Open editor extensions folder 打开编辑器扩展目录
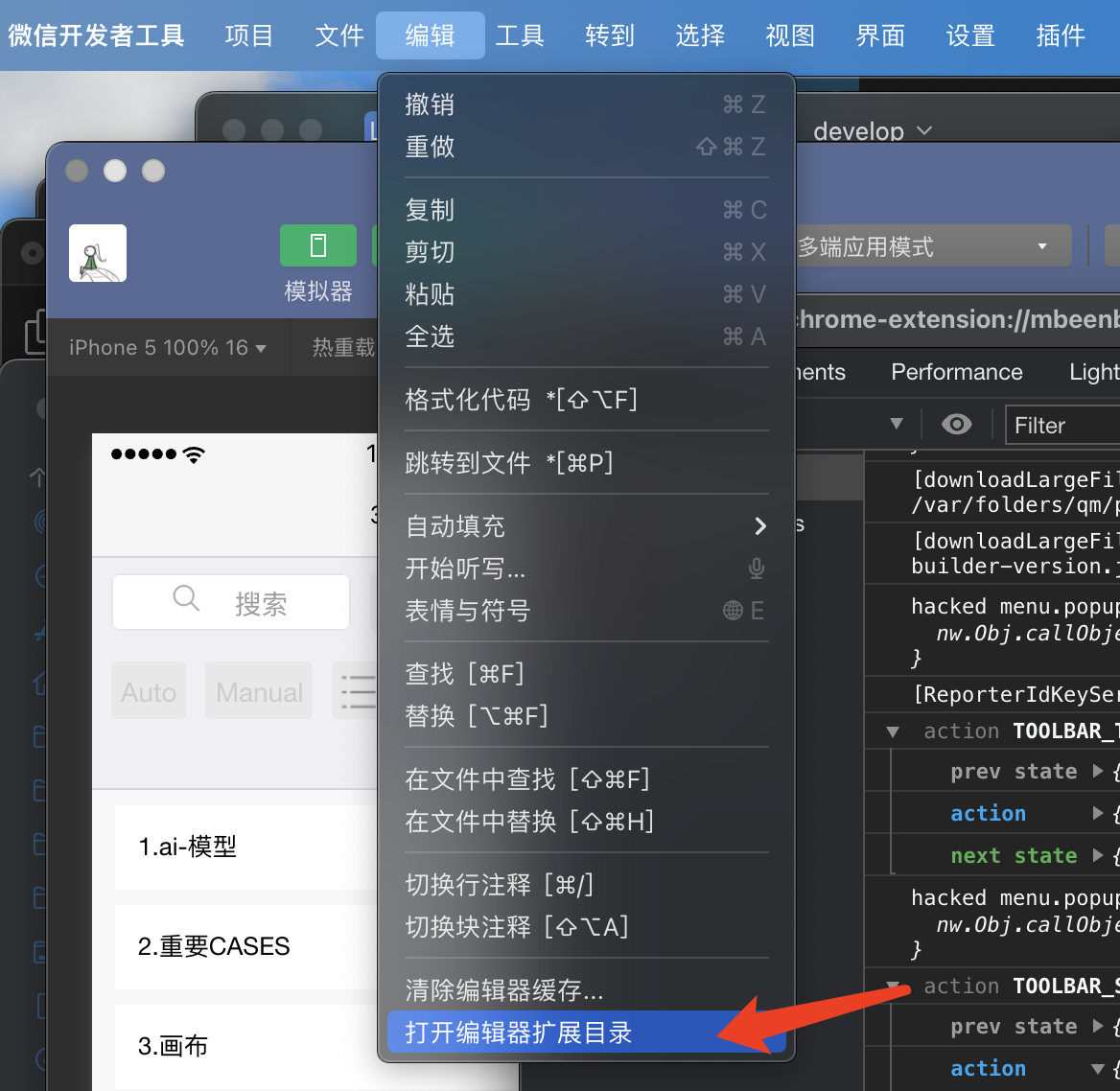 587,1032
